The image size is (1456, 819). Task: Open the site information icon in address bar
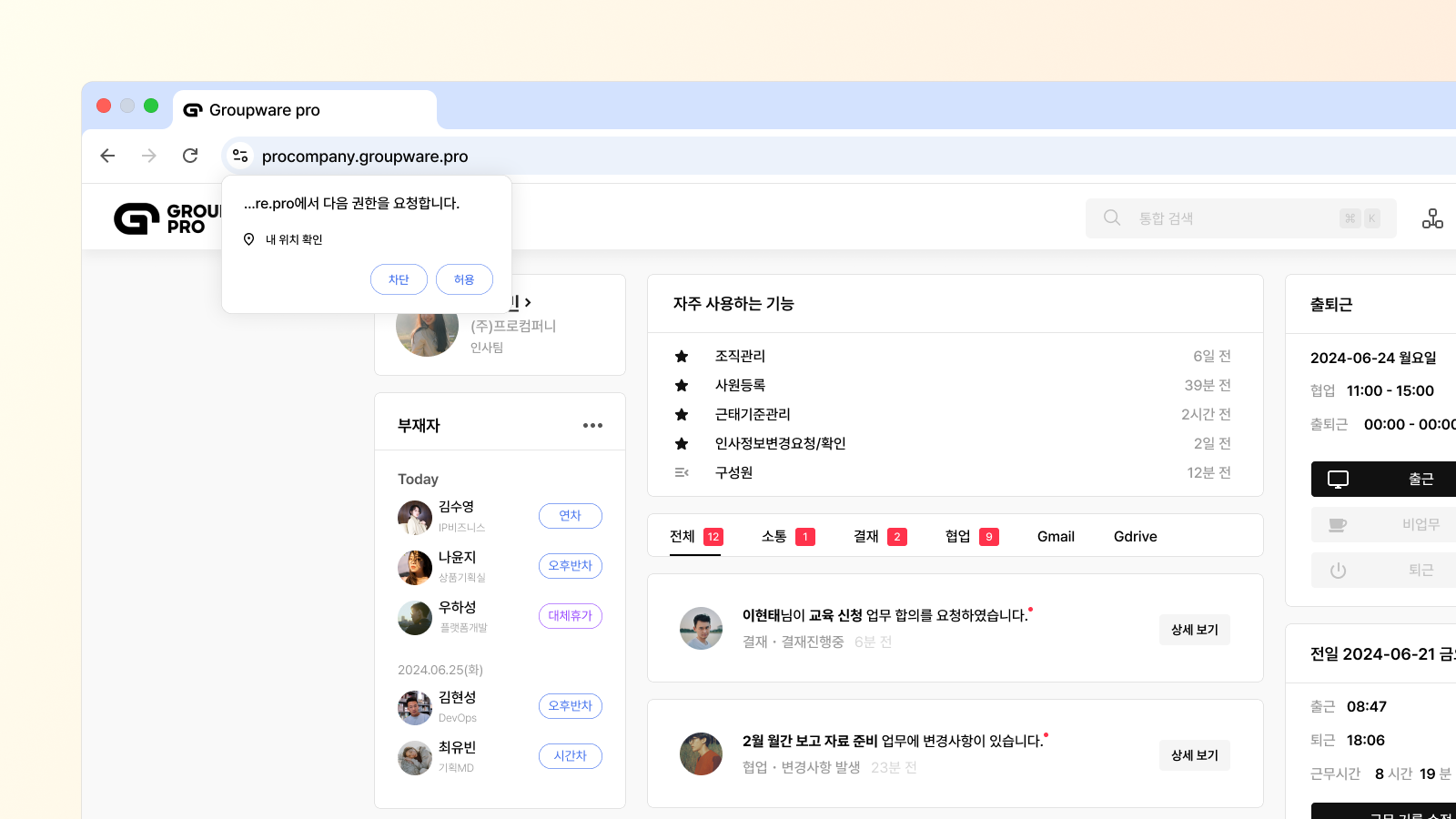[240, 156]
